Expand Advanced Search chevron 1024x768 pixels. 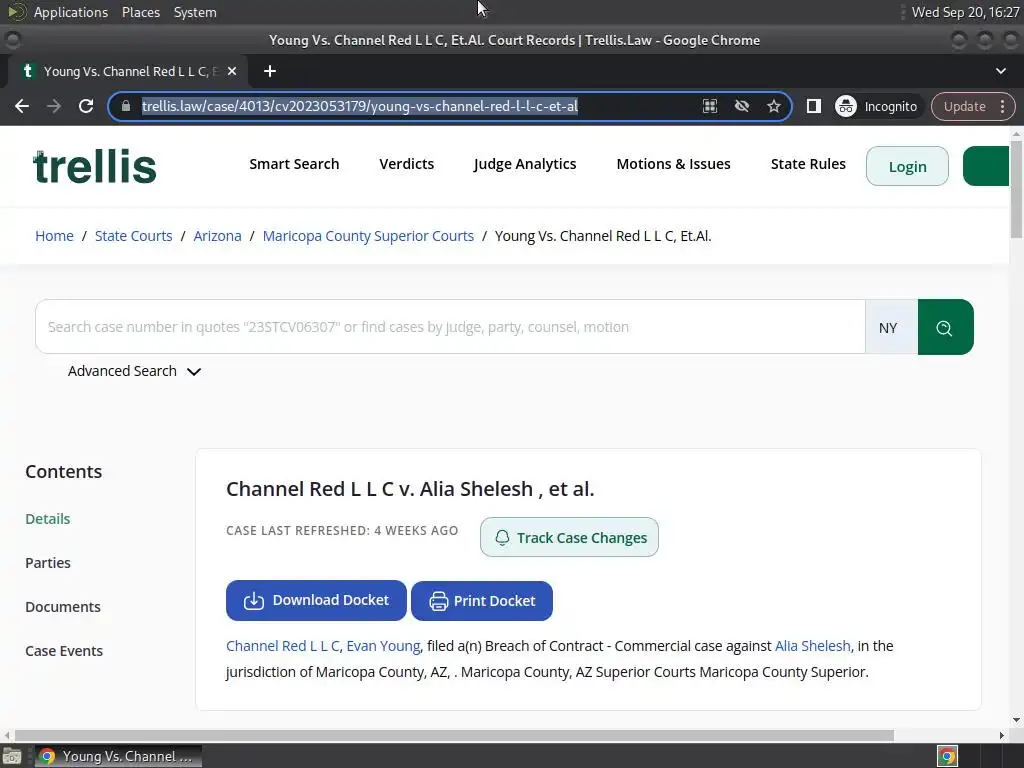coord(194,372)
